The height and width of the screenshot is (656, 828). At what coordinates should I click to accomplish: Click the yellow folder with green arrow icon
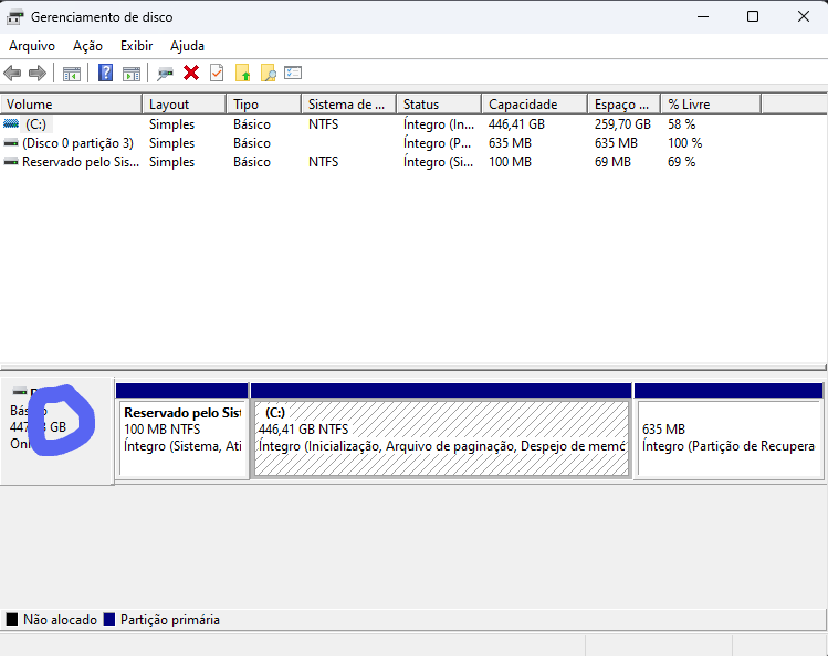242,72
